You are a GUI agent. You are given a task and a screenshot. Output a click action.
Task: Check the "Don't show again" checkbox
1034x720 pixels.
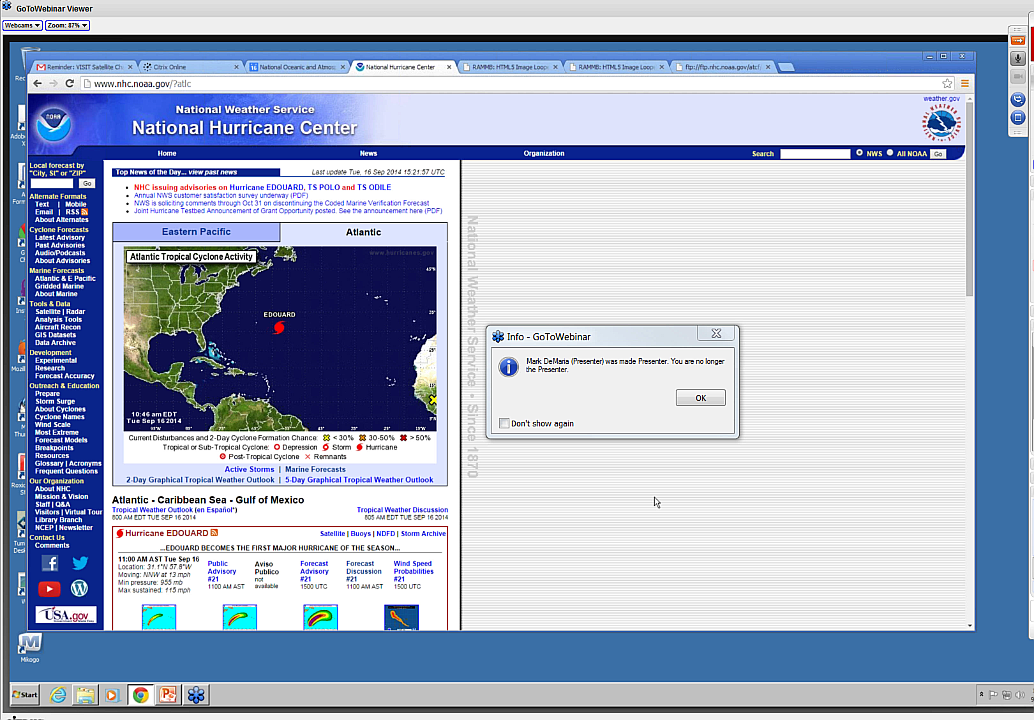click(x=504, y=423)
